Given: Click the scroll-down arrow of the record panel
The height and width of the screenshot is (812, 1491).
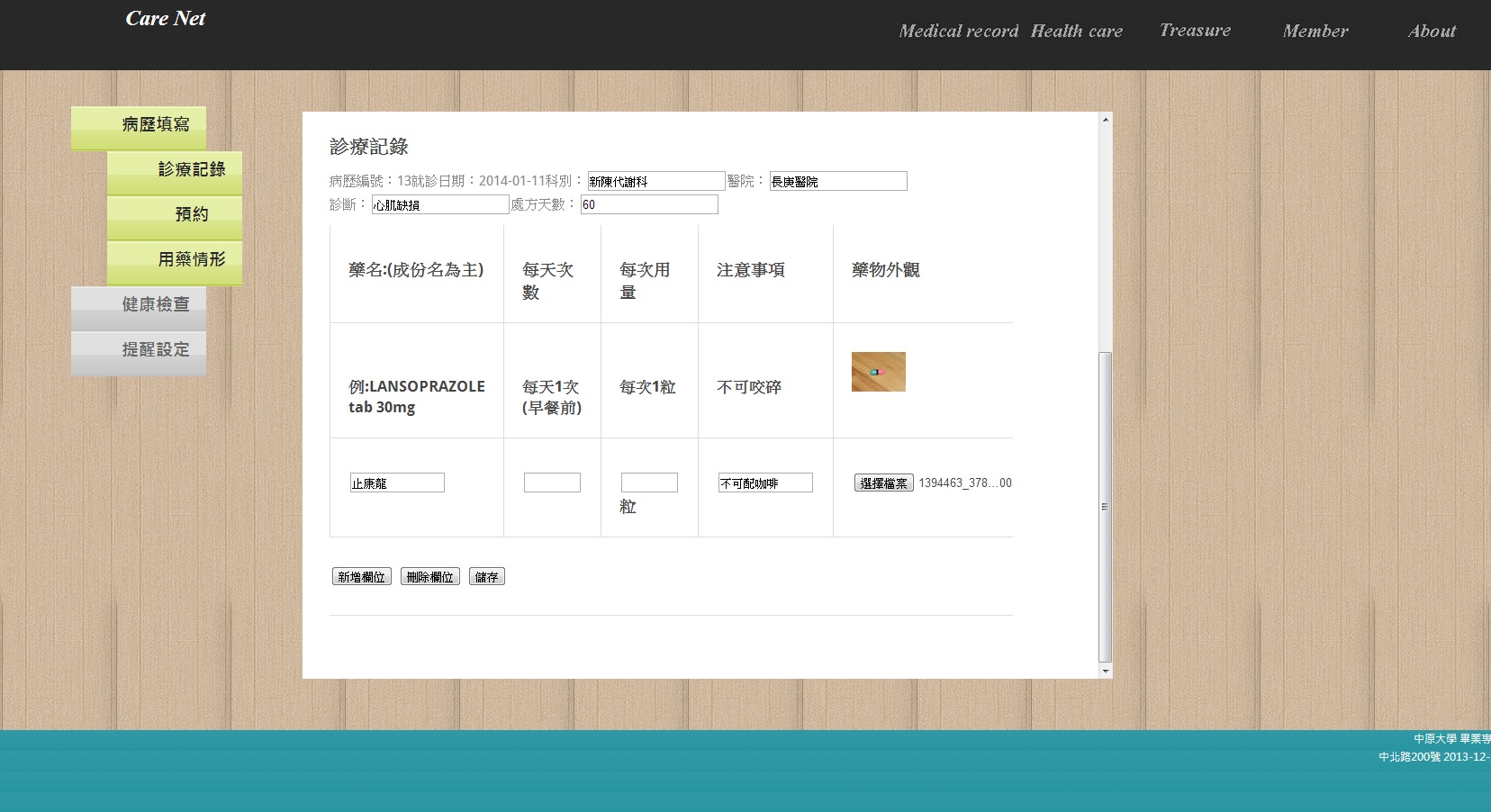Looking at the screenshot, I should tap(1106, 671).
